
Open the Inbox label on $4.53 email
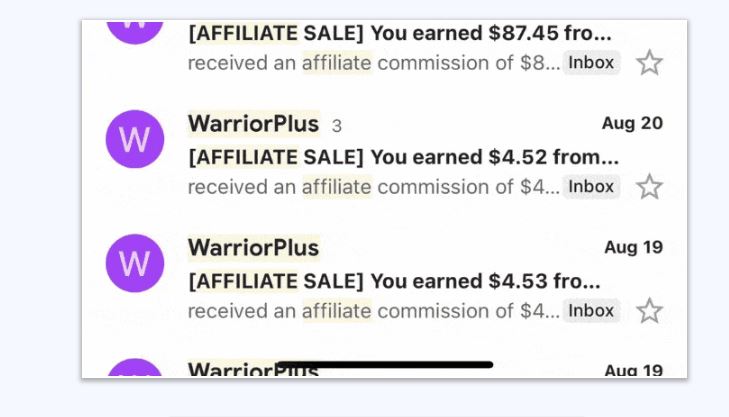pos(591,311)
